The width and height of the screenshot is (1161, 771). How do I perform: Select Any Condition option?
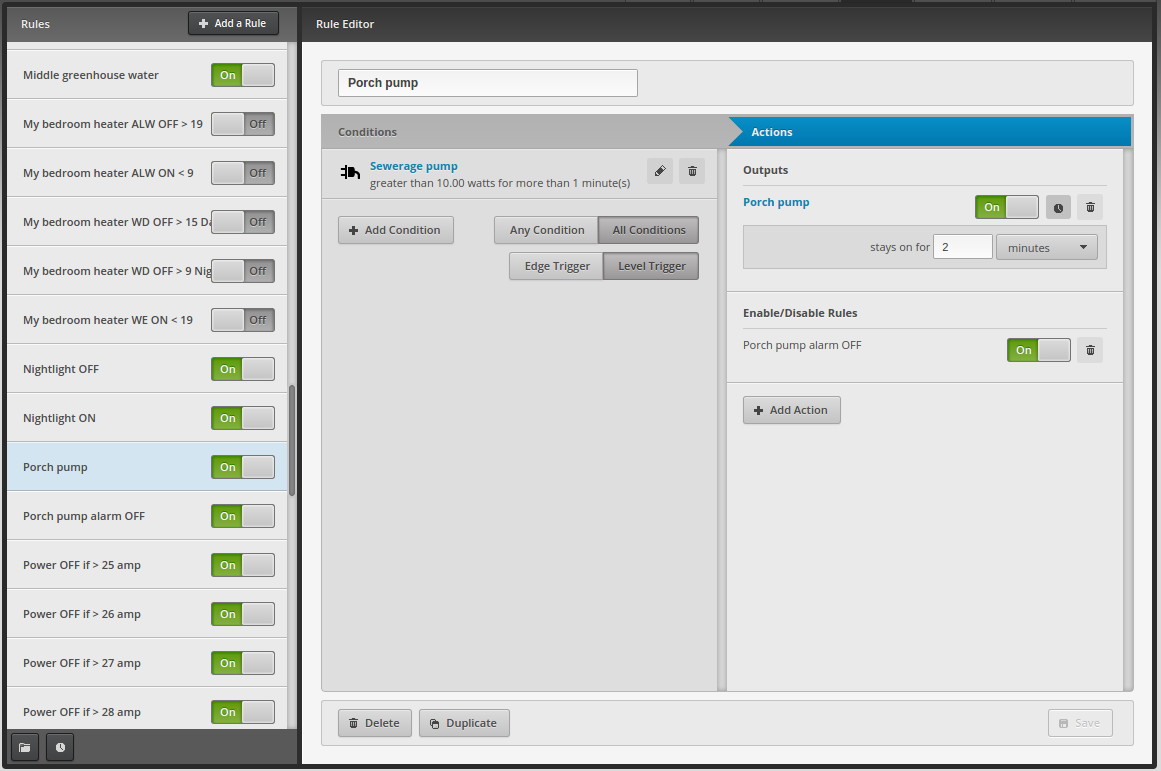click(546, 230)
